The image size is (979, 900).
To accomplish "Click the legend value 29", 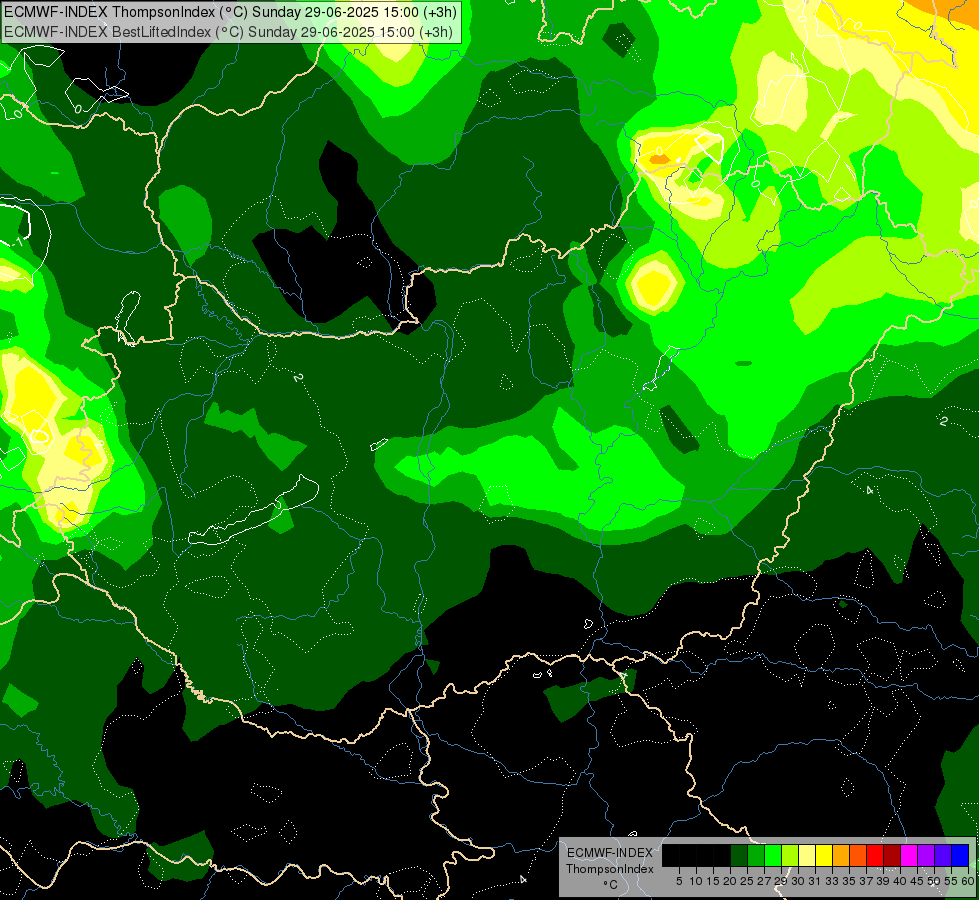I will click(781, 881).
